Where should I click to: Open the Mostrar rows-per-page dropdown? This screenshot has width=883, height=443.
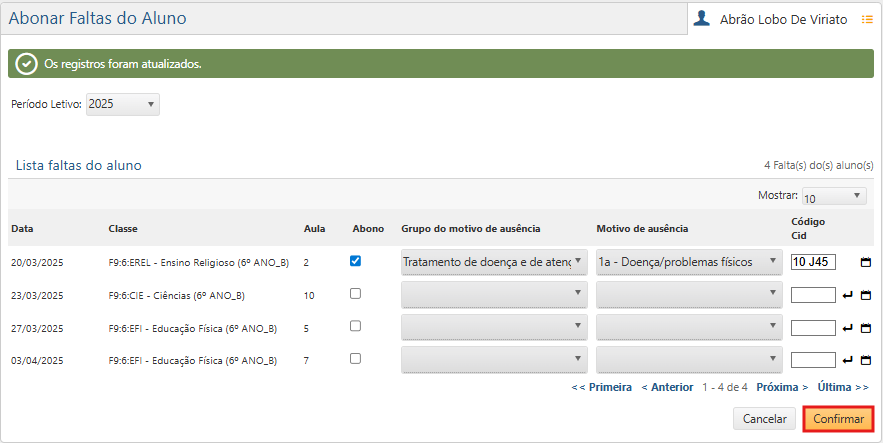(x=835, y=196)
